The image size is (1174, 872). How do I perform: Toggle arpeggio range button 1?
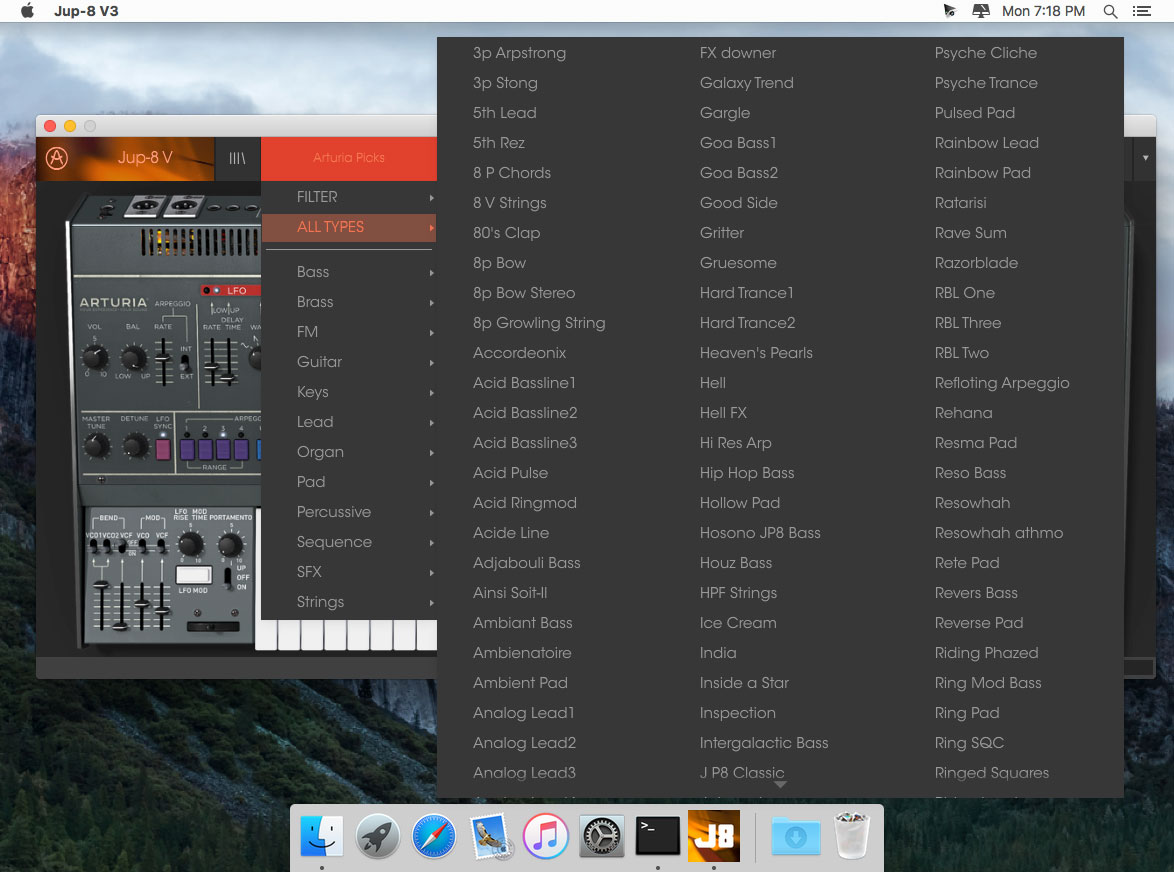pyautogui.click(x=186, y=449)
